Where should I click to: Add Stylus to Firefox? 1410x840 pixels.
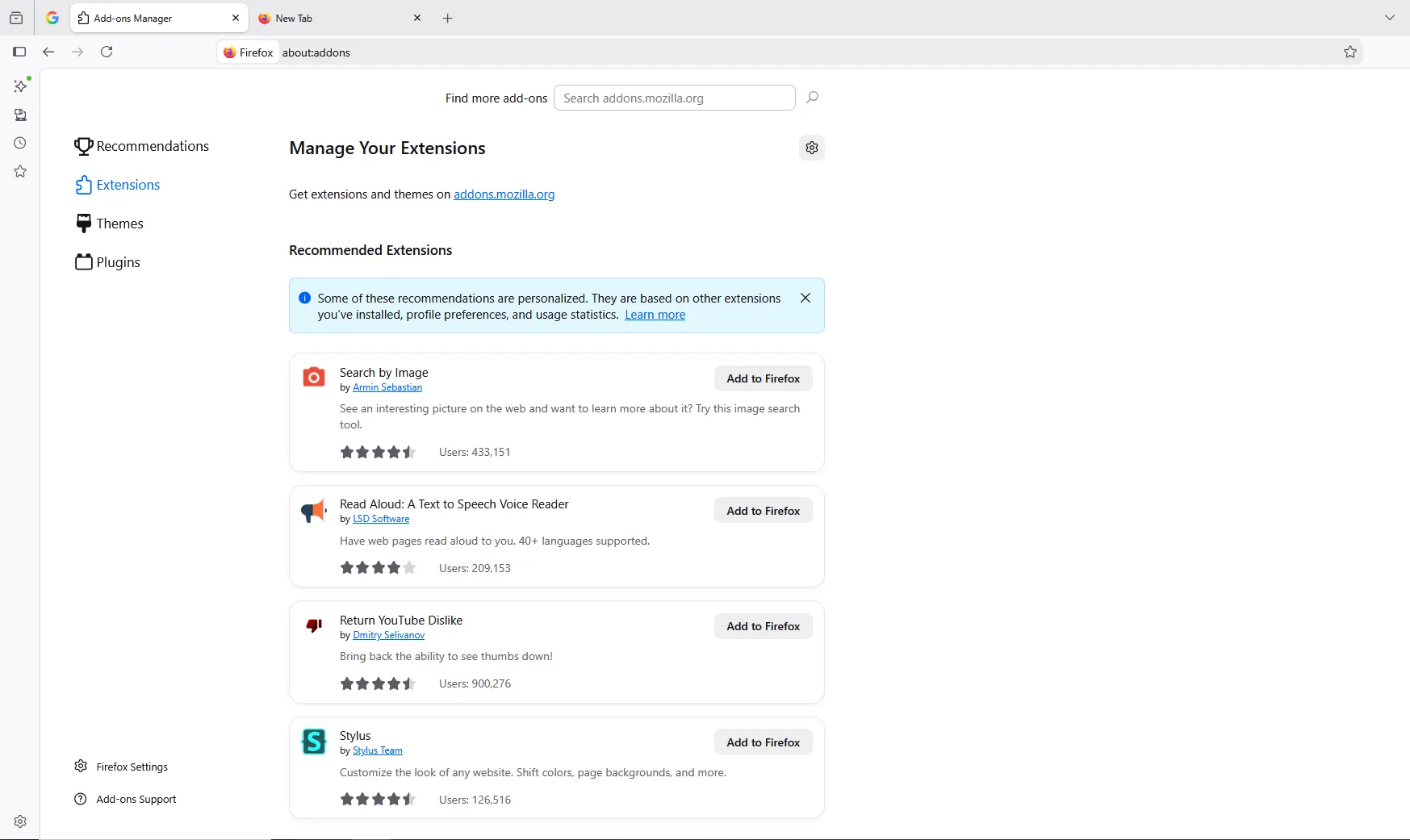click(x=763, y=742)
